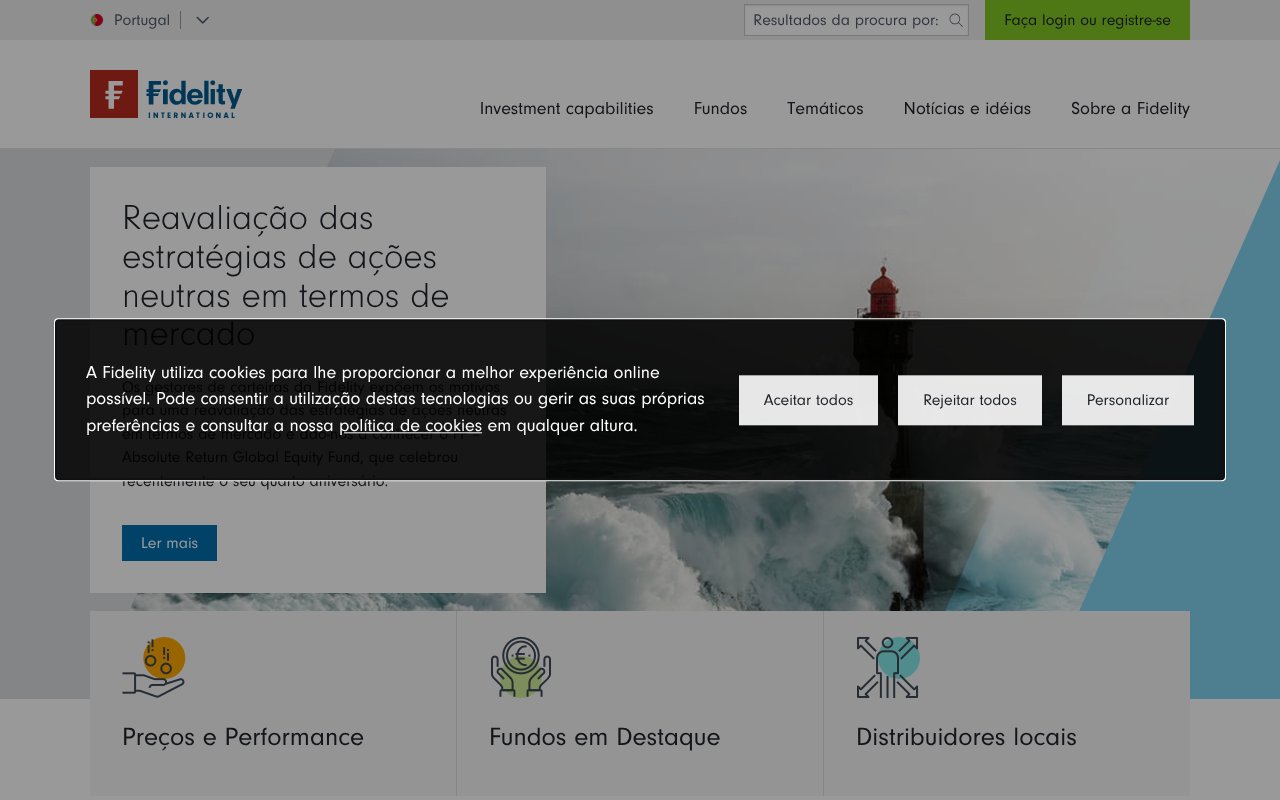This screenshot has height=800, width=1280.
Task: Open the Temáticos navigation menu
Action: [x=825, y=109]
